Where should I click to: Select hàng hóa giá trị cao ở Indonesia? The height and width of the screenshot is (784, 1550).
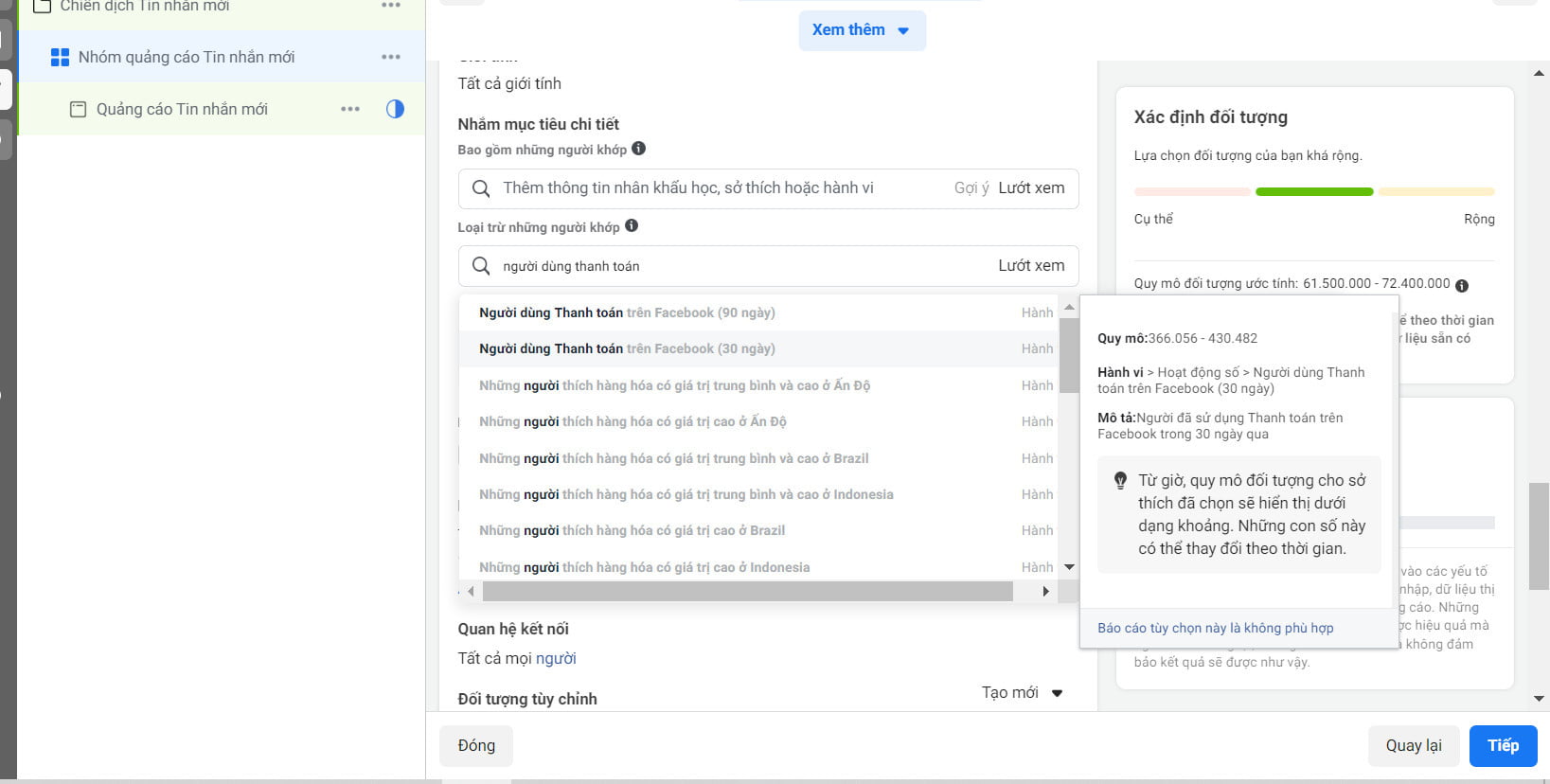click(x=758, y=566)
